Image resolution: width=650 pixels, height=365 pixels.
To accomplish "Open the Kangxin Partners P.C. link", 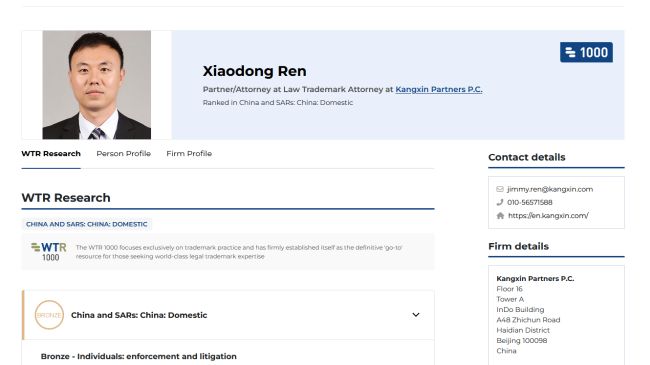I will tap(439, 89).
